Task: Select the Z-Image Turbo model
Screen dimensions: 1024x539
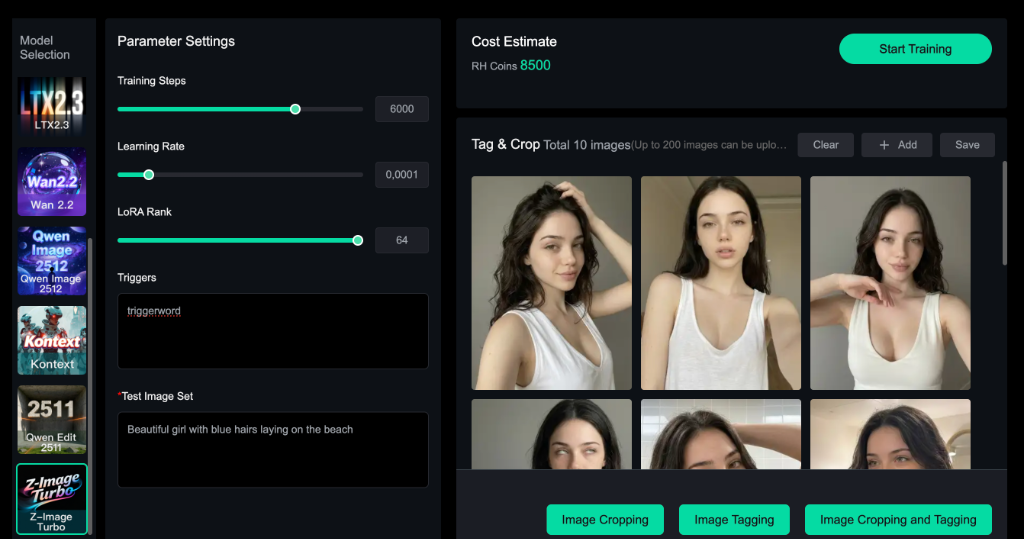Action: coord(52,499)
